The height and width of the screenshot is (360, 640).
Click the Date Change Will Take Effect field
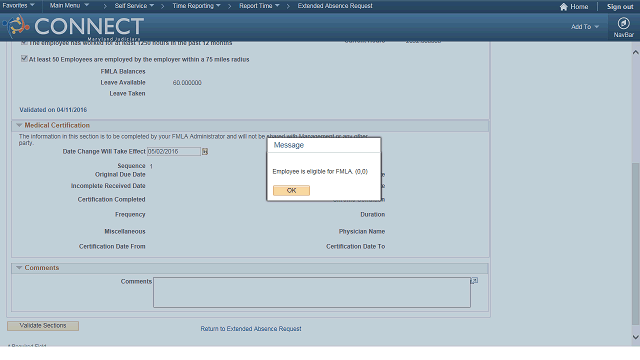coord(174,151)
